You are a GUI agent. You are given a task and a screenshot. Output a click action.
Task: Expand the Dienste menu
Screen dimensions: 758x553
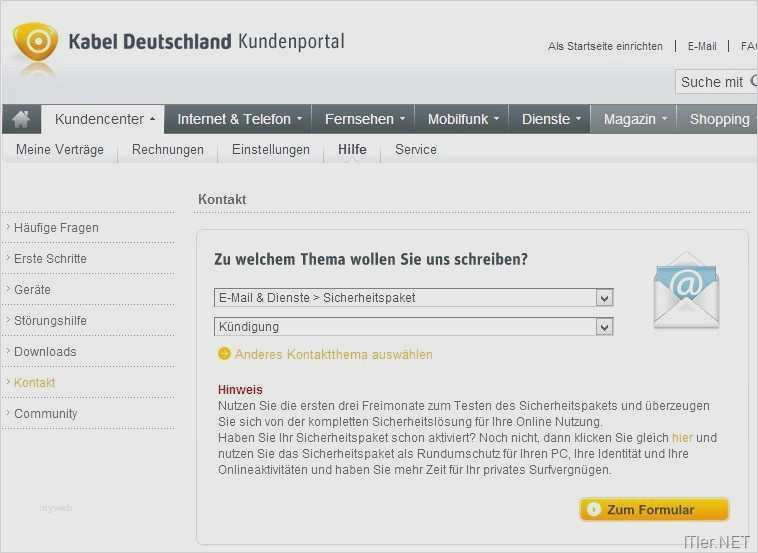tap(550, 119)
